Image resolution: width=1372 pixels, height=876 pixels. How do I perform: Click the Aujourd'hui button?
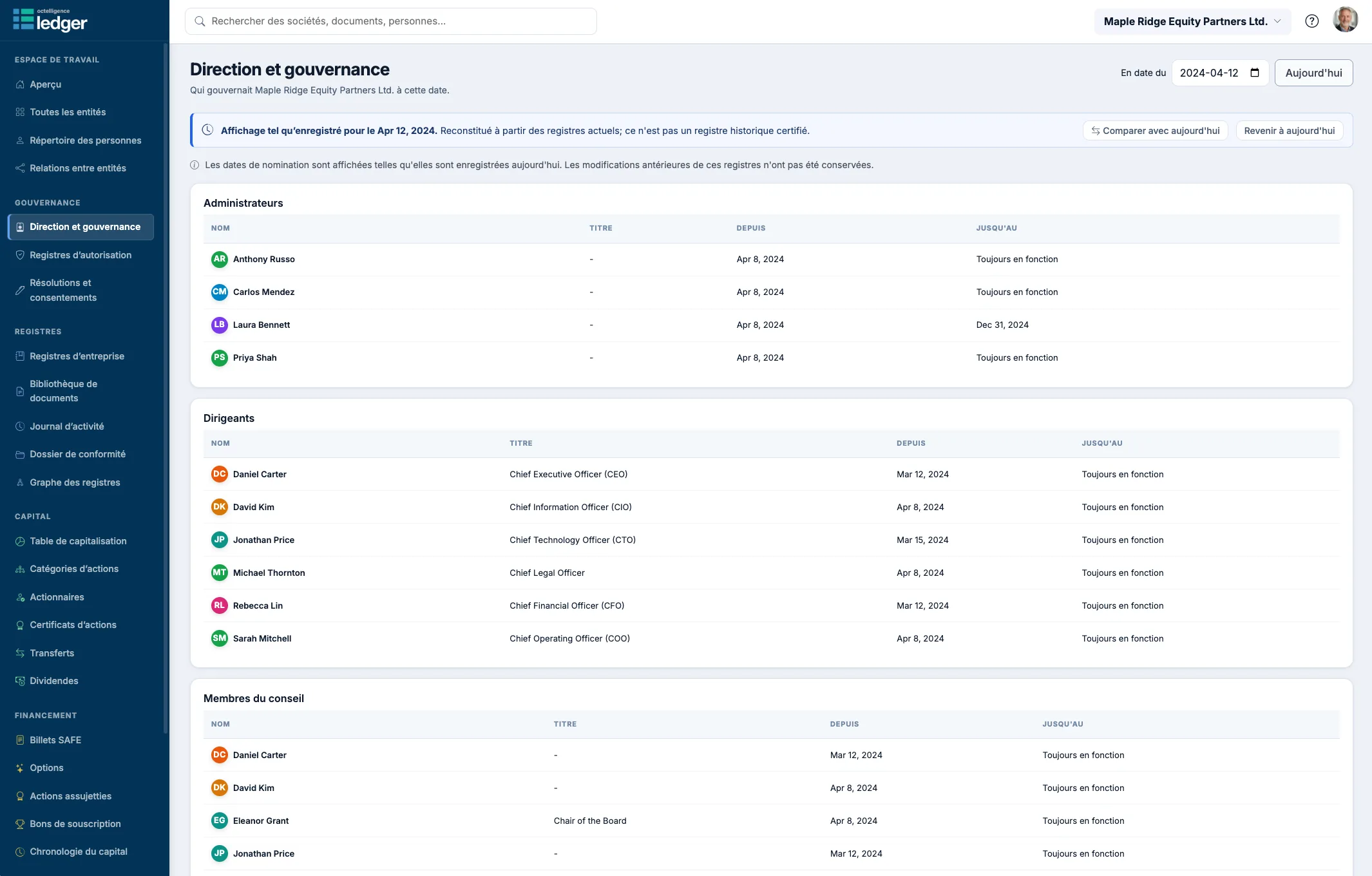(1313, 73)
